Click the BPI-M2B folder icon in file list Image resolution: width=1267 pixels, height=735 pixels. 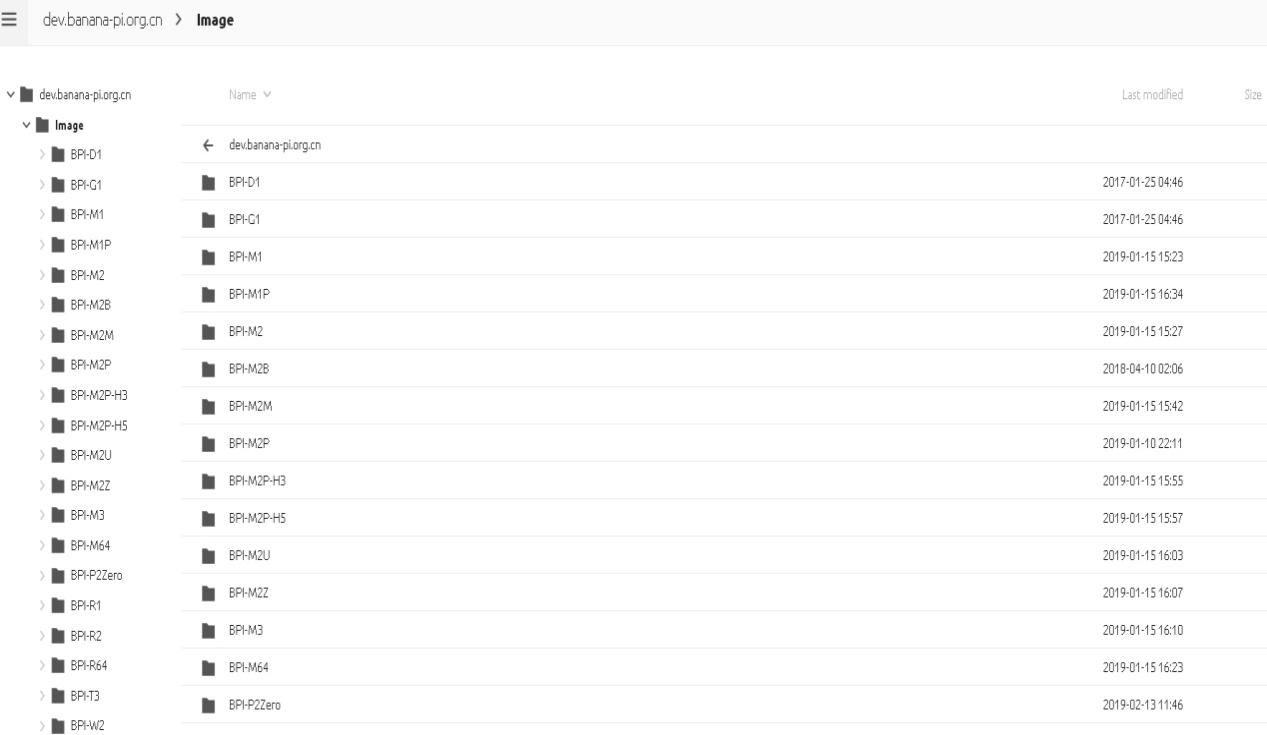[208, 369]
